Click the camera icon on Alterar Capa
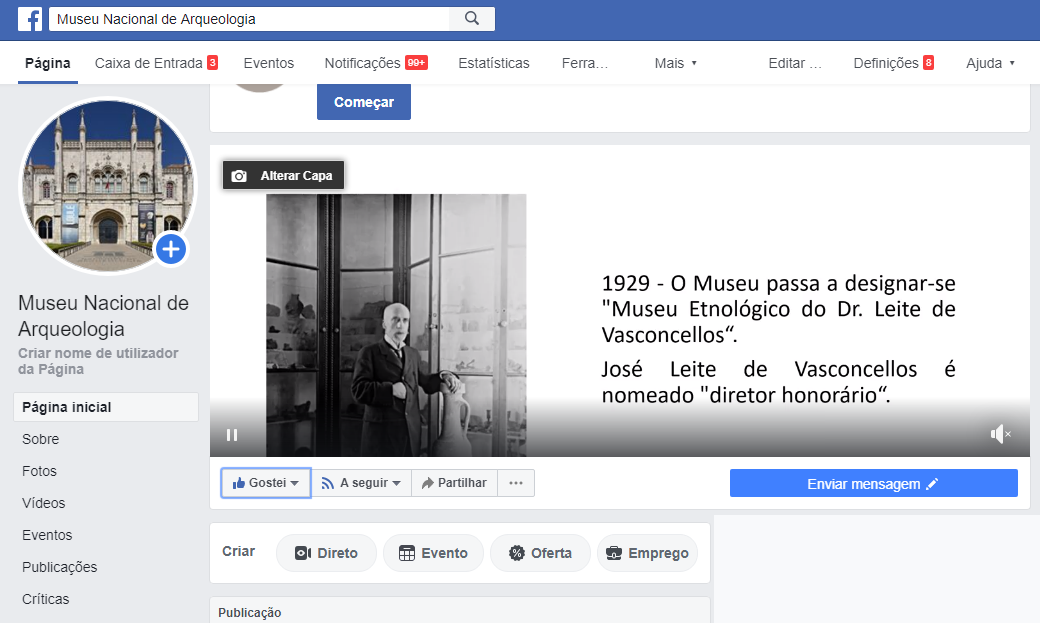Image resolution: width=1040 pixels, height=623 pixels. click(x=239, y=176)
